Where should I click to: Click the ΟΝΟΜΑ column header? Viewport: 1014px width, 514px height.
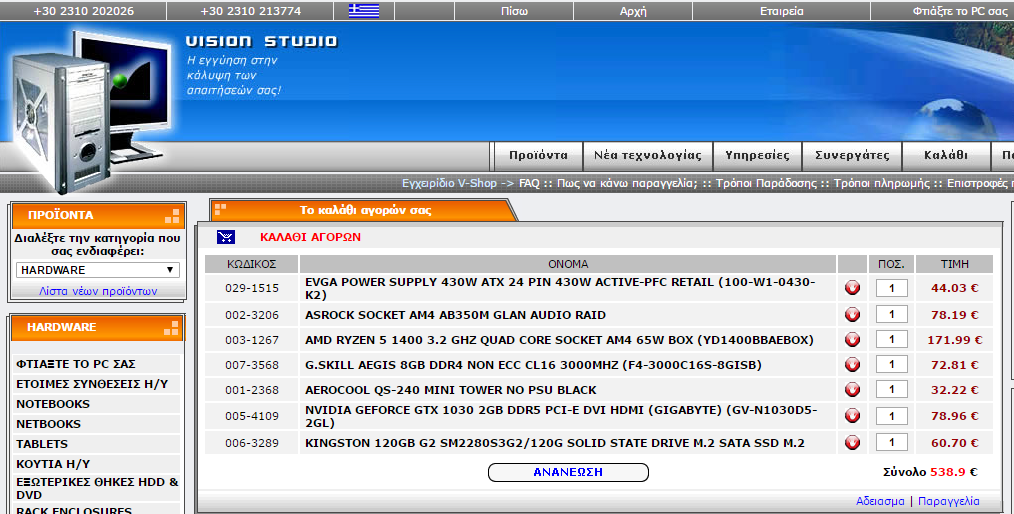tap(568, 264)
